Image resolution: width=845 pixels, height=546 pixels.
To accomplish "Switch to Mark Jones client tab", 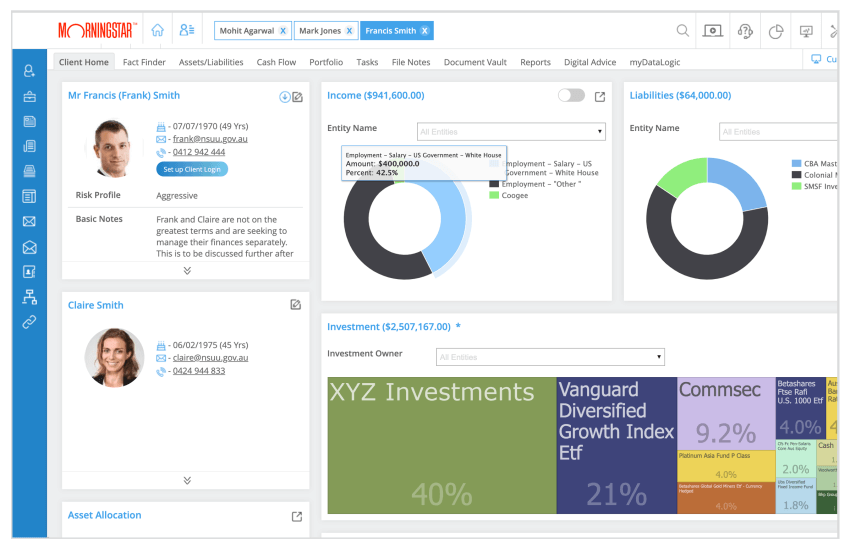I will (x=320, y=31).
